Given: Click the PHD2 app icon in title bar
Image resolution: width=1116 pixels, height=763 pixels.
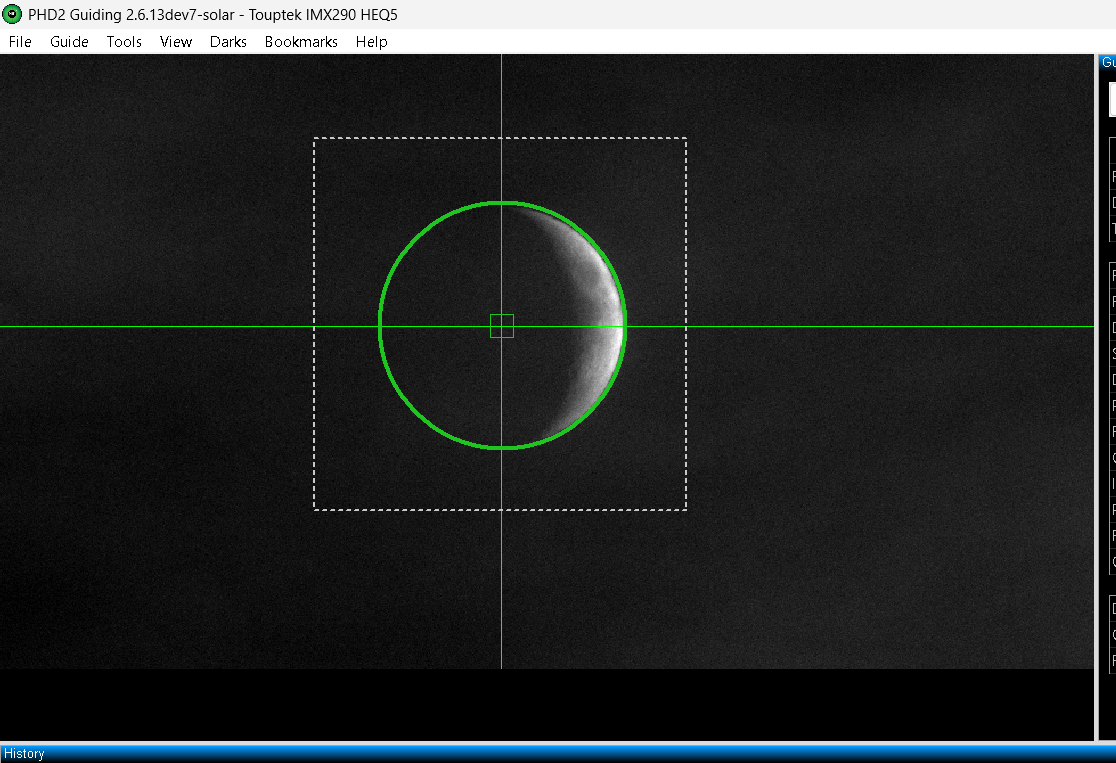Looking at the screenshot, I should [12, 14].
